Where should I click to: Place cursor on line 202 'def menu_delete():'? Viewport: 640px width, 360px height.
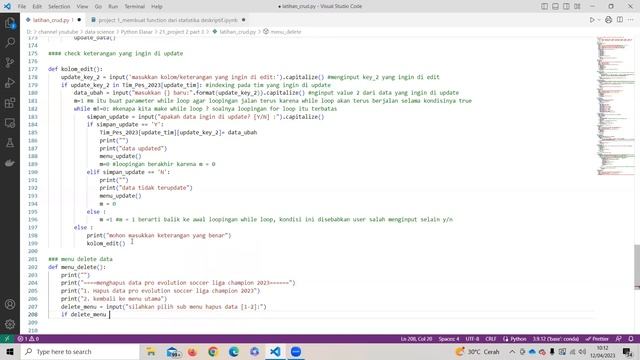click(x=77, y=267)
